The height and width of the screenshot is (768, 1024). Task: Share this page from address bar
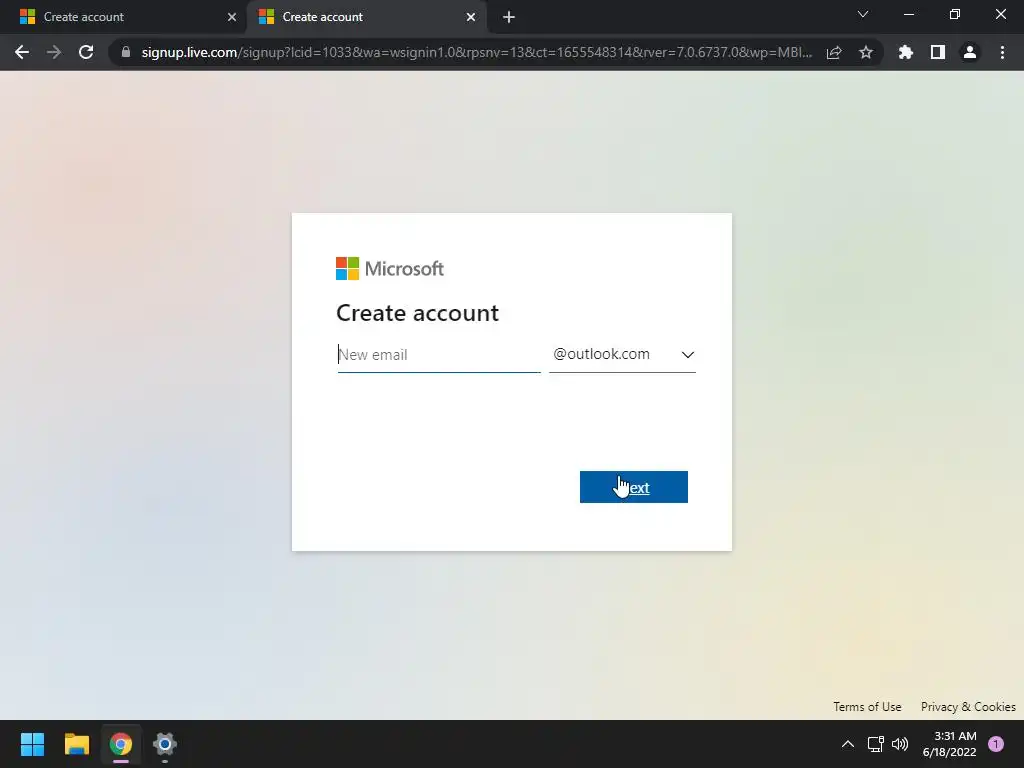click(x=834, y=52)
